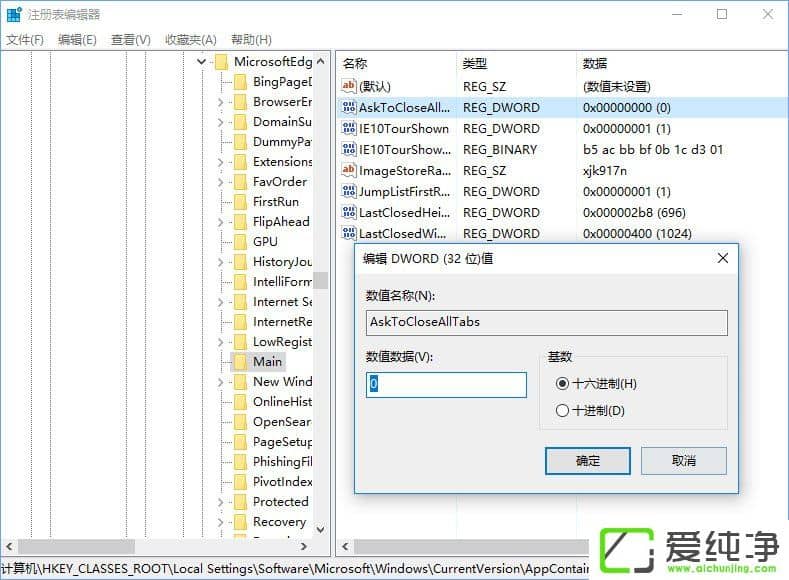Click the MicrosoftEdge folder icon
789x580 pixels.
[x=221, y=62]
